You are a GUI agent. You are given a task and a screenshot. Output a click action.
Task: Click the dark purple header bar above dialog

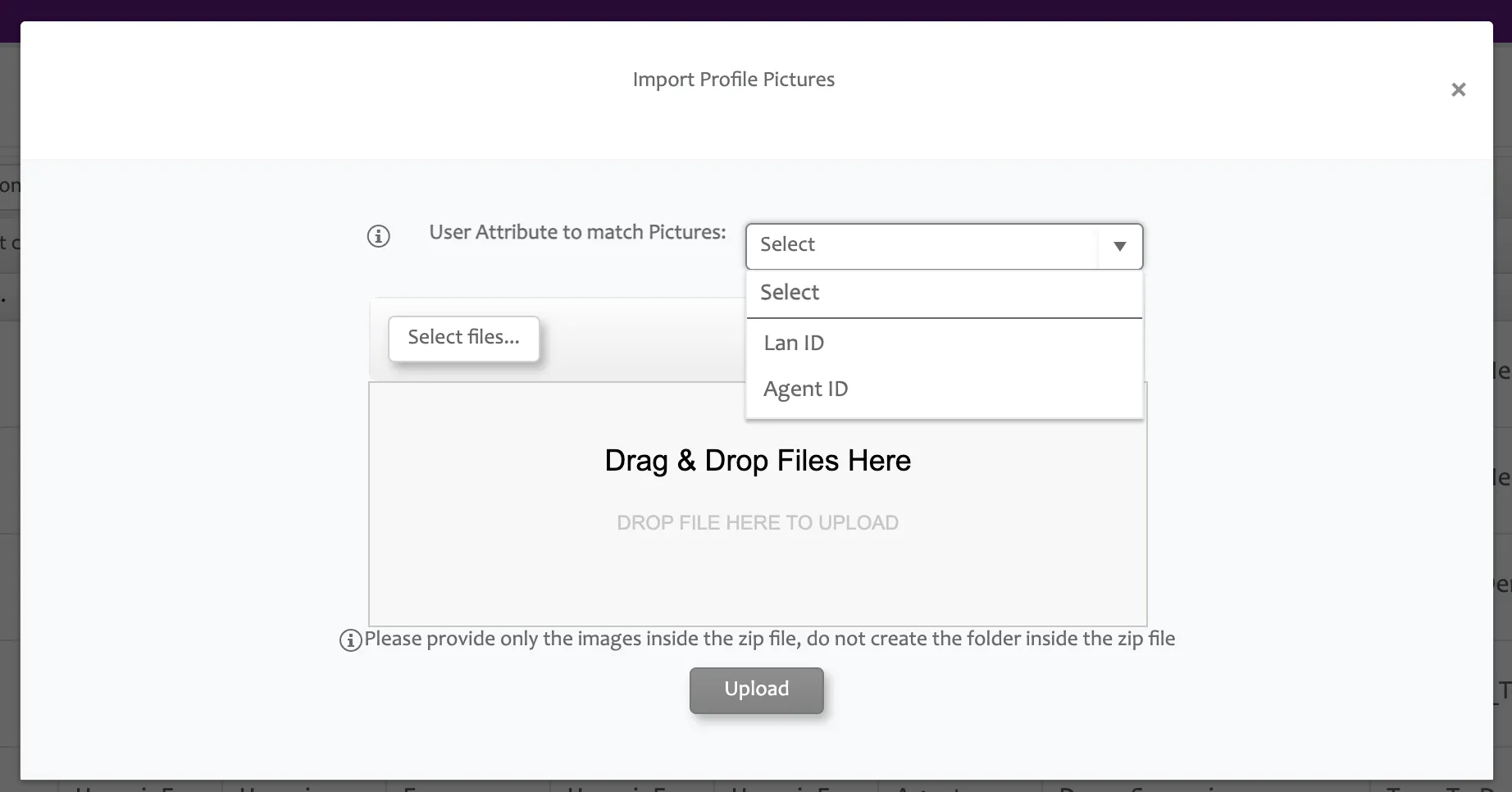(x=756, y=10)
